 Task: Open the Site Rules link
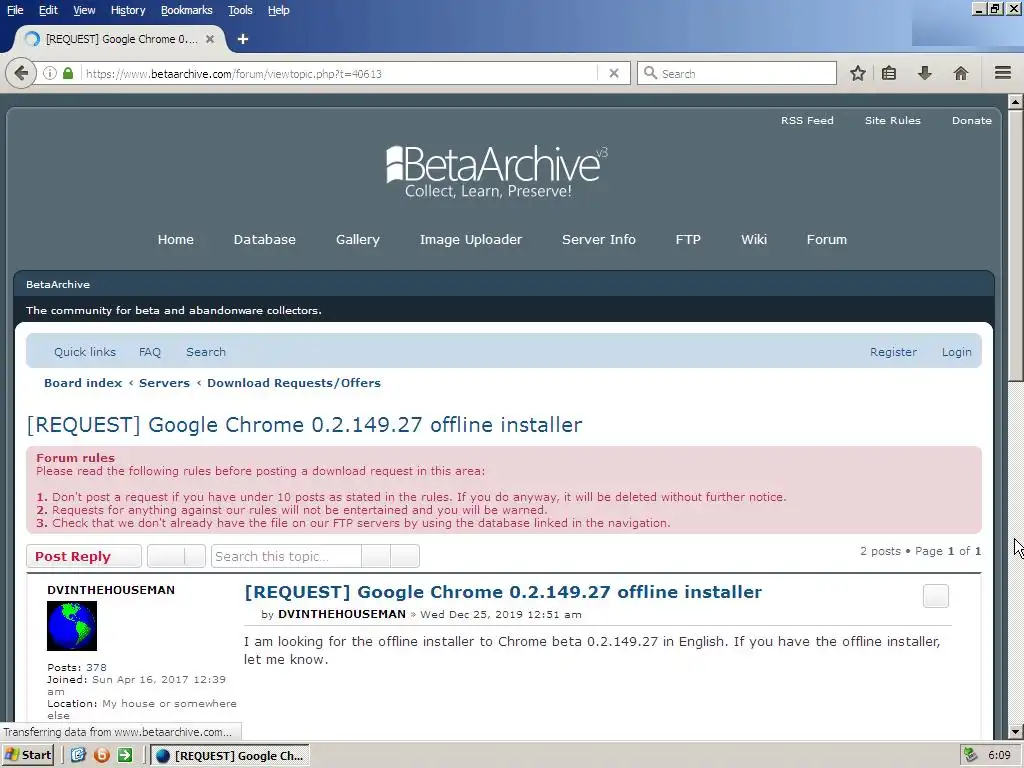pos(893,120)
